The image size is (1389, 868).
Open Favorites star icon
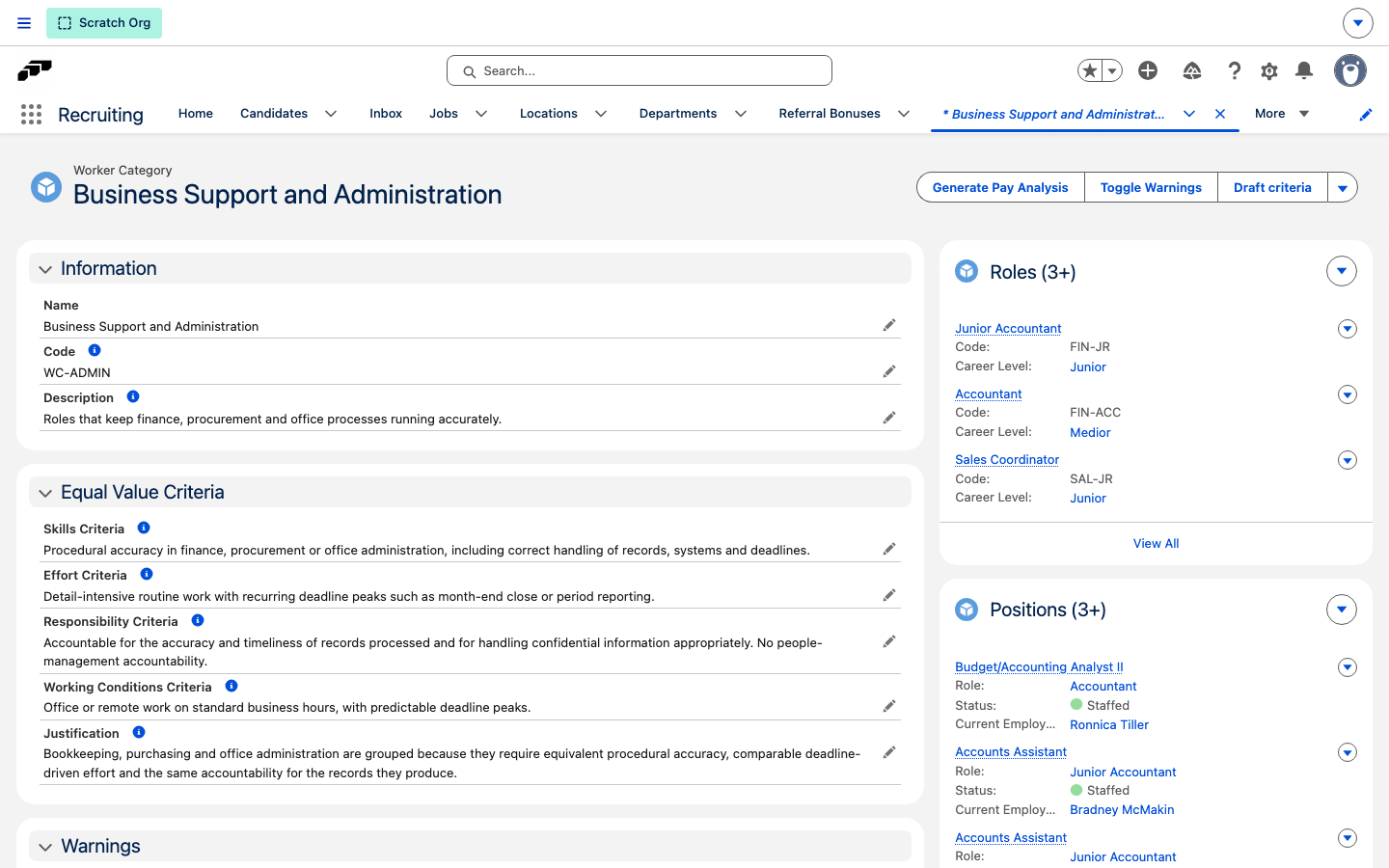point(1090,70)
